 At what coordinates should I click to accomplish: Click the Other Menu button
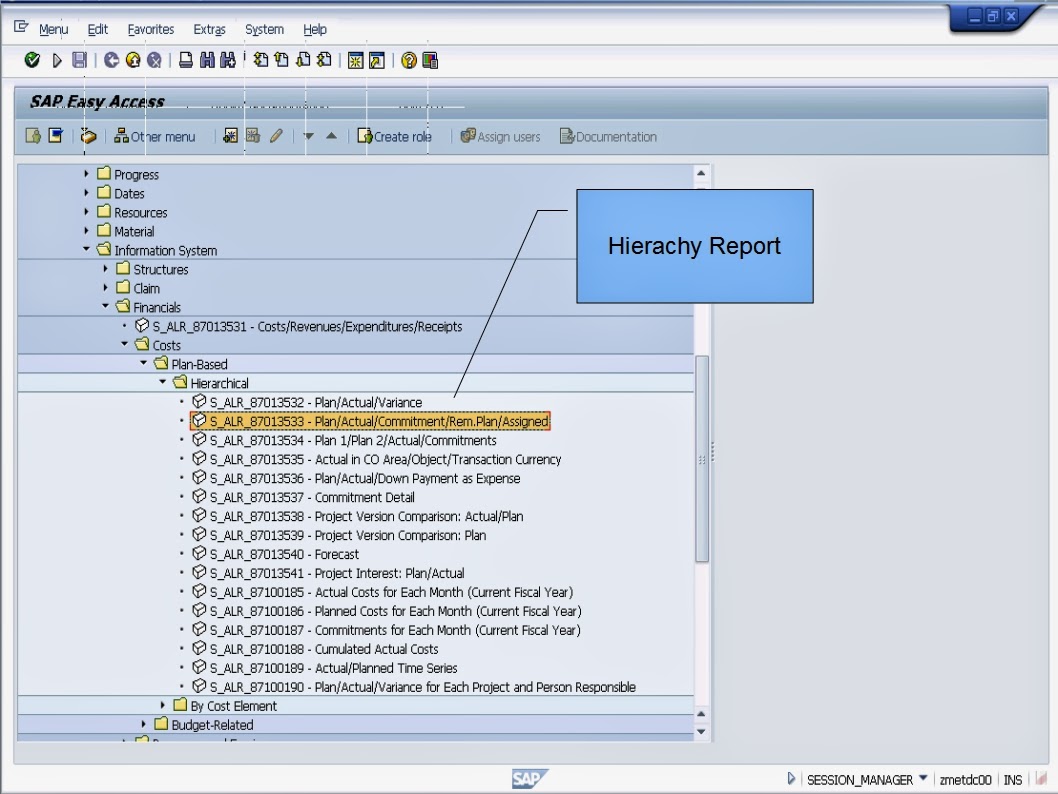coord(155,136)
